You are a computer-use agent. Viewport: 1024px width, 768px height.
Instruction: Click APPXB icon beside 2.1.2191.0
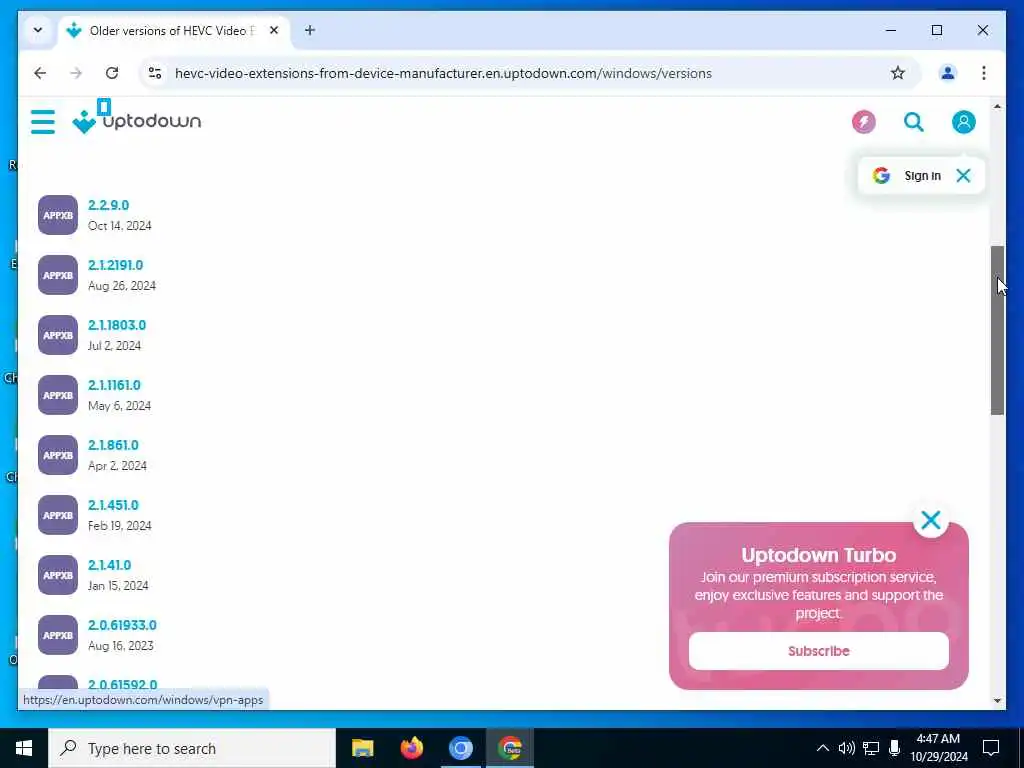click(57, 275)
